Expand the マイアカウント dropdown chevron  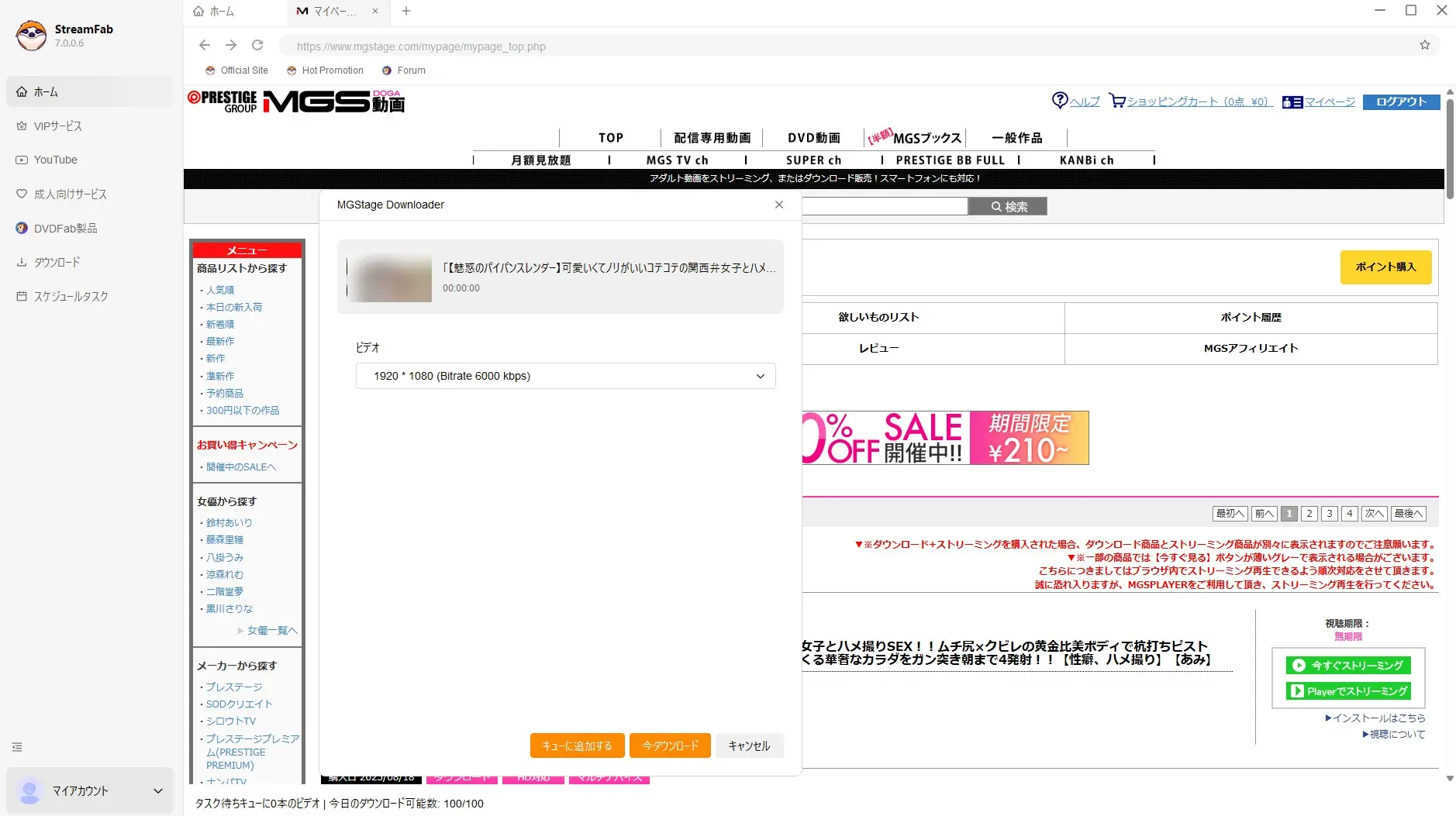pos(158,790)
